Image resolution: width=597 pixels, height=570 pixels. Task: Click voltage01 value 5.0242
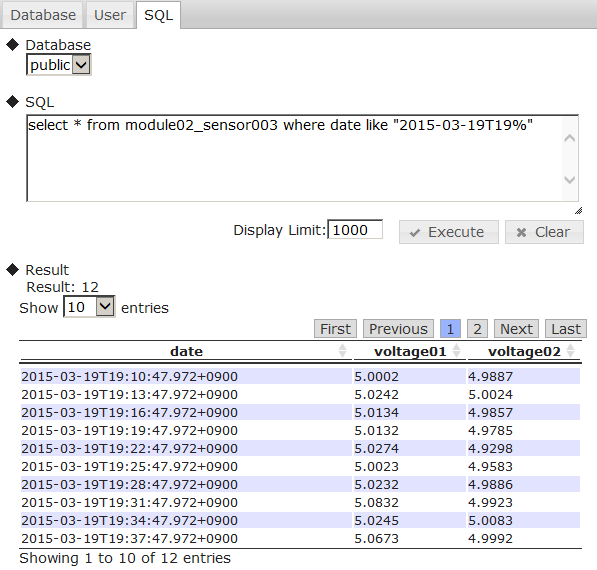point(377,394)
